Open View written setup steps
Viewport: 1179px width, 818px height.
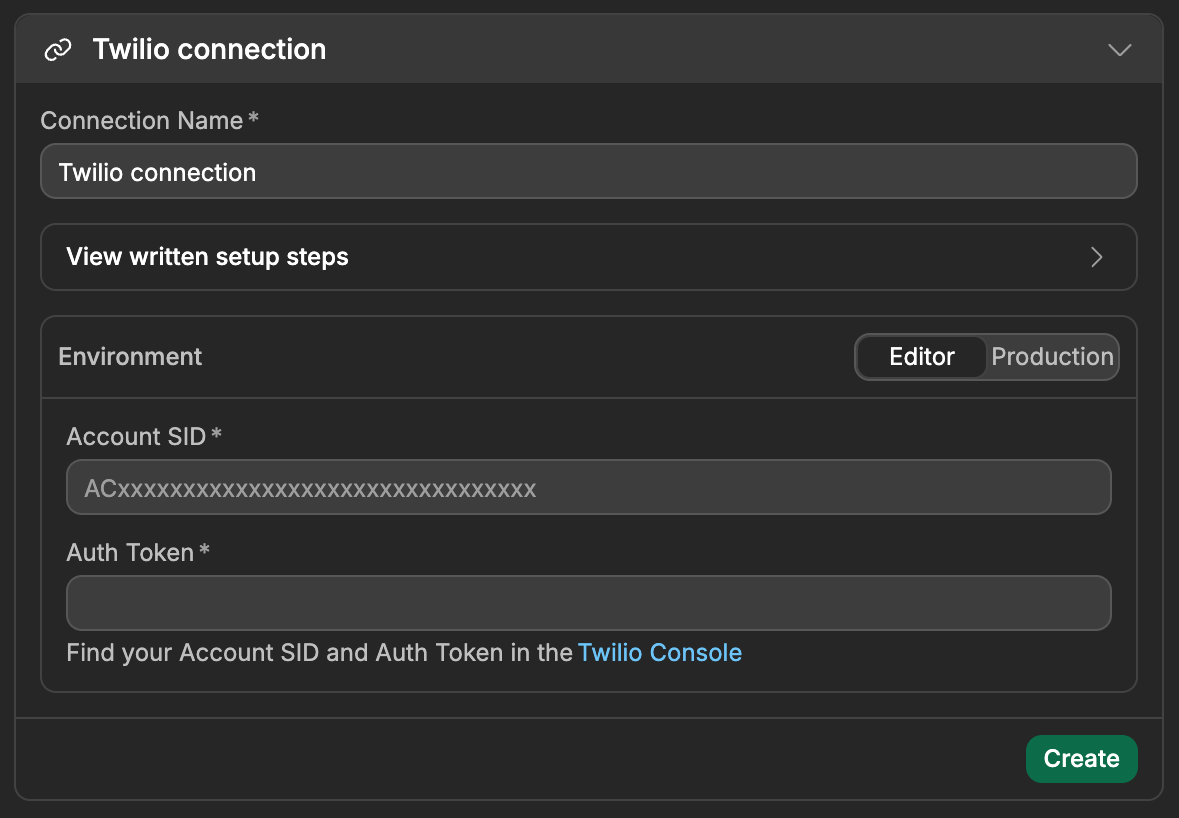point(589,257)
